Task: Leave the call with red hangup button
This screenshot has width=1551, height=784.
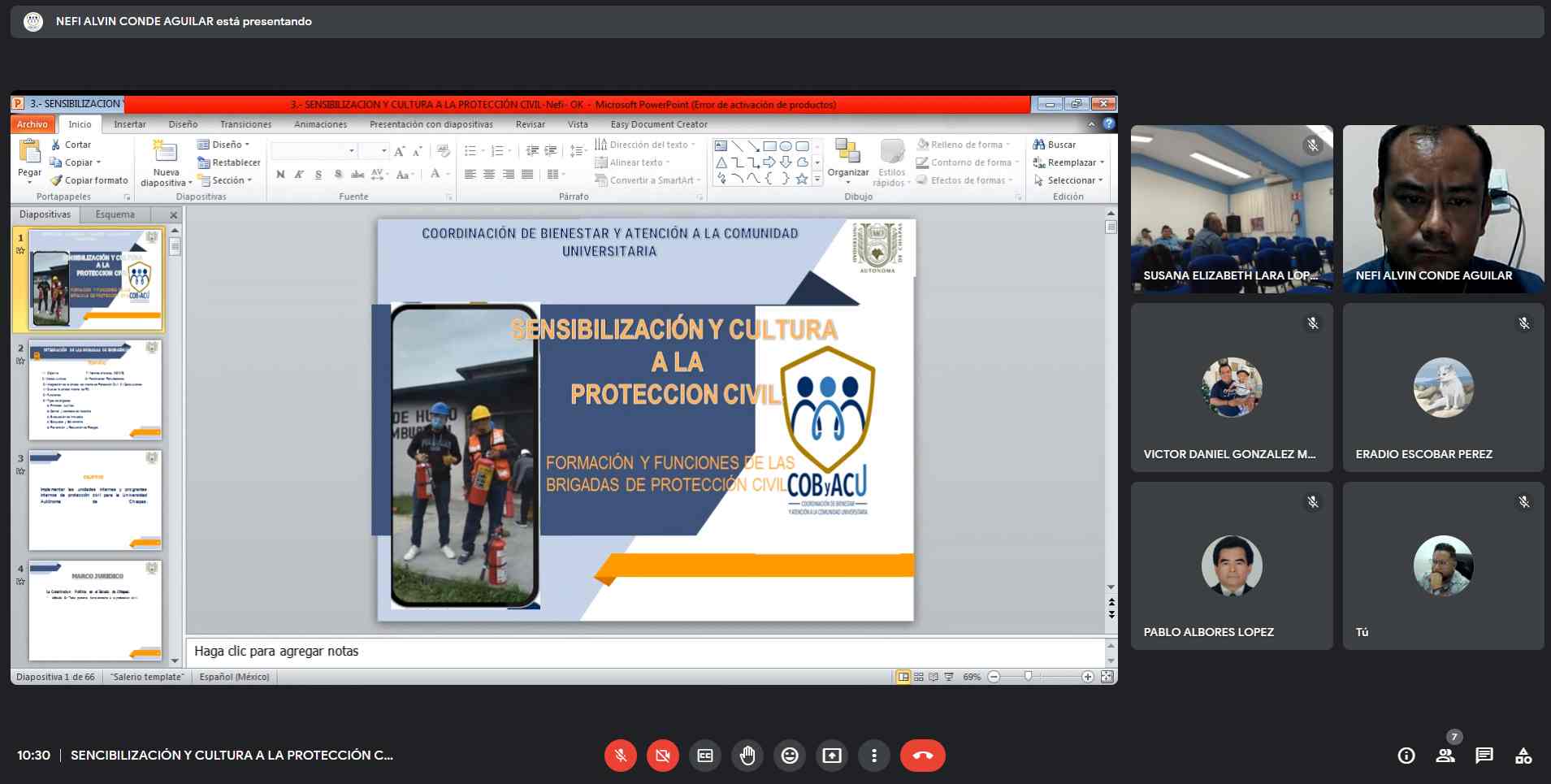Action: [923, 756]
